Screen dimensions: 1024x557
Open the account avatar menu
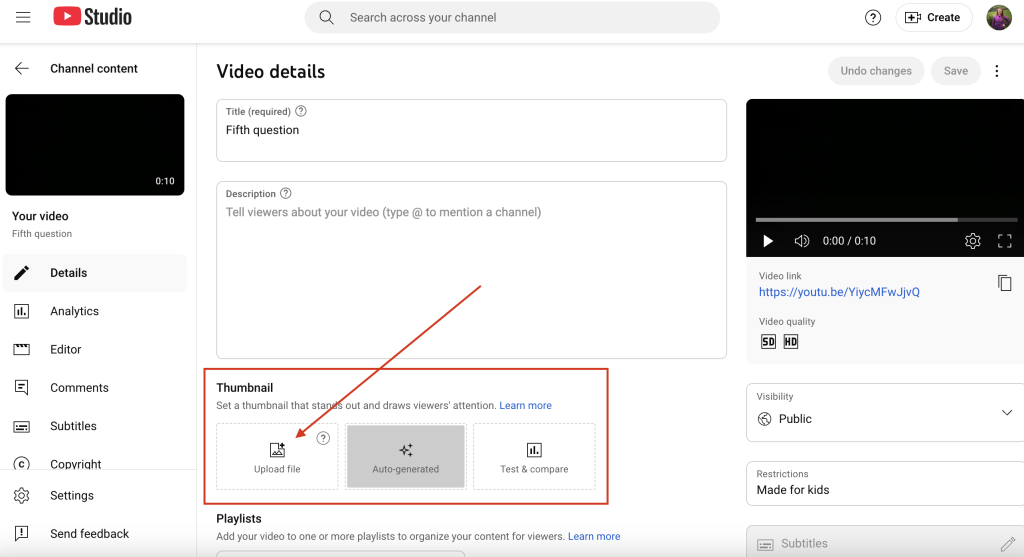[x=998, y=17]
